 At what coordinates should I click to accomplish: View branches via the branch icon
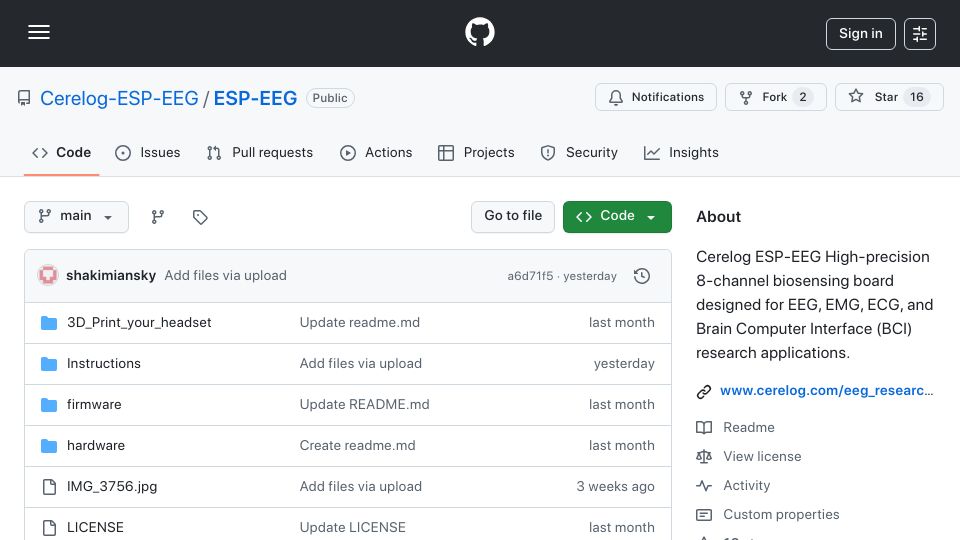click(158, 217)
